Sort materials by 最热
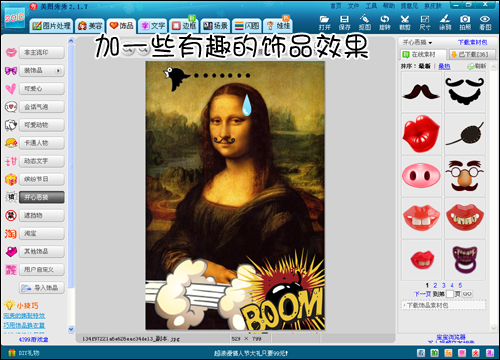The image size is (500, 360). coord(444,66)
